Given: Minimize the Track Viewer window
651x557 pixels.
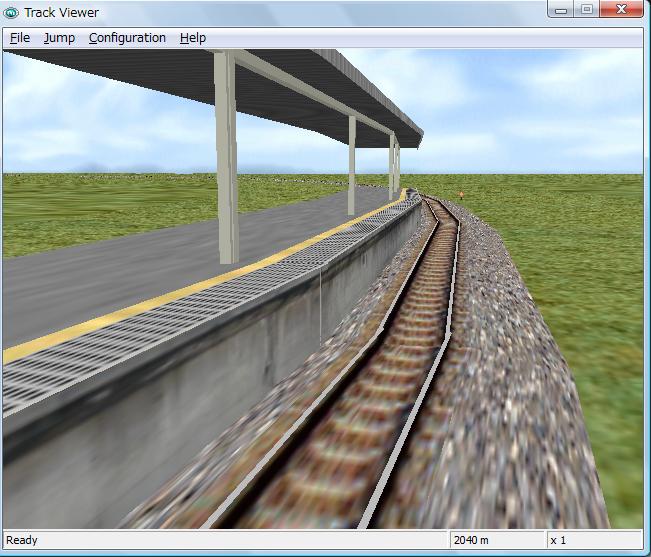Looking at the screenshot, I should (564, 10).
